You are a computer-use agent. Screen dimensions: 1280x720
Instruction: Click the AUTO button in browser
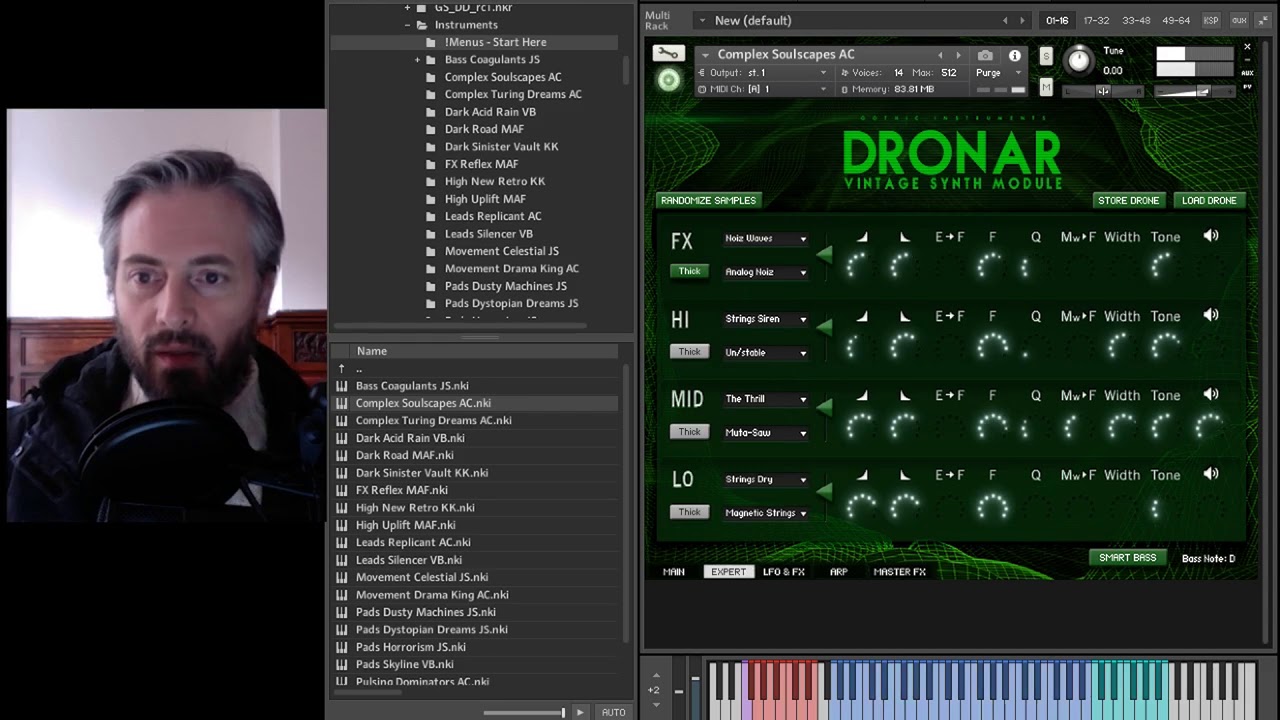tap(613, 712)
